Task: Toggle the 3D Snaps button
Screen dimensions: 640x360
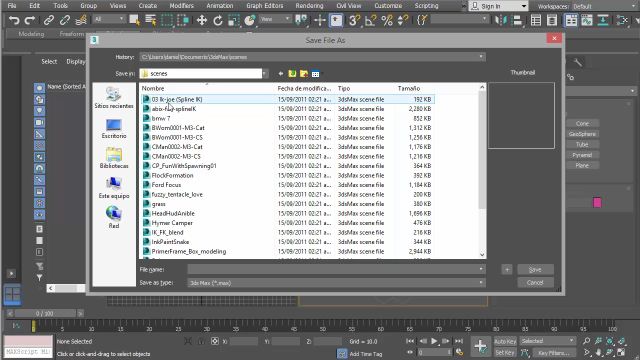Action: tap(354, 20)
